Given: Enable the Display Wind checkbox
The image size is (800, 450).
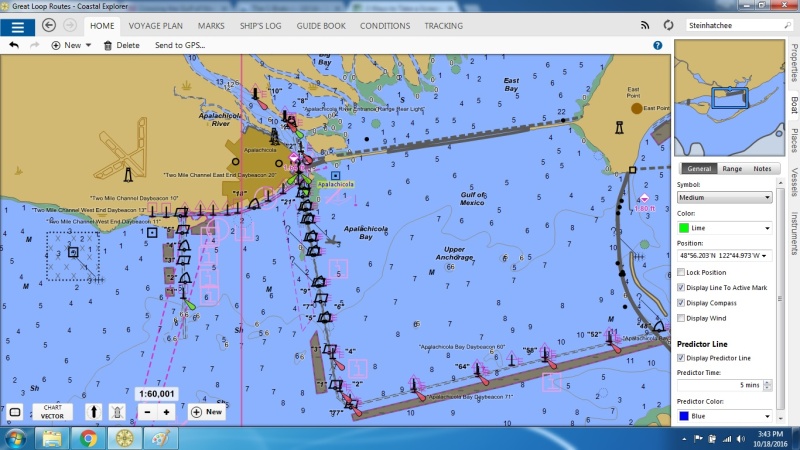Looking at the screenshot, I should [x=681, y=318].
